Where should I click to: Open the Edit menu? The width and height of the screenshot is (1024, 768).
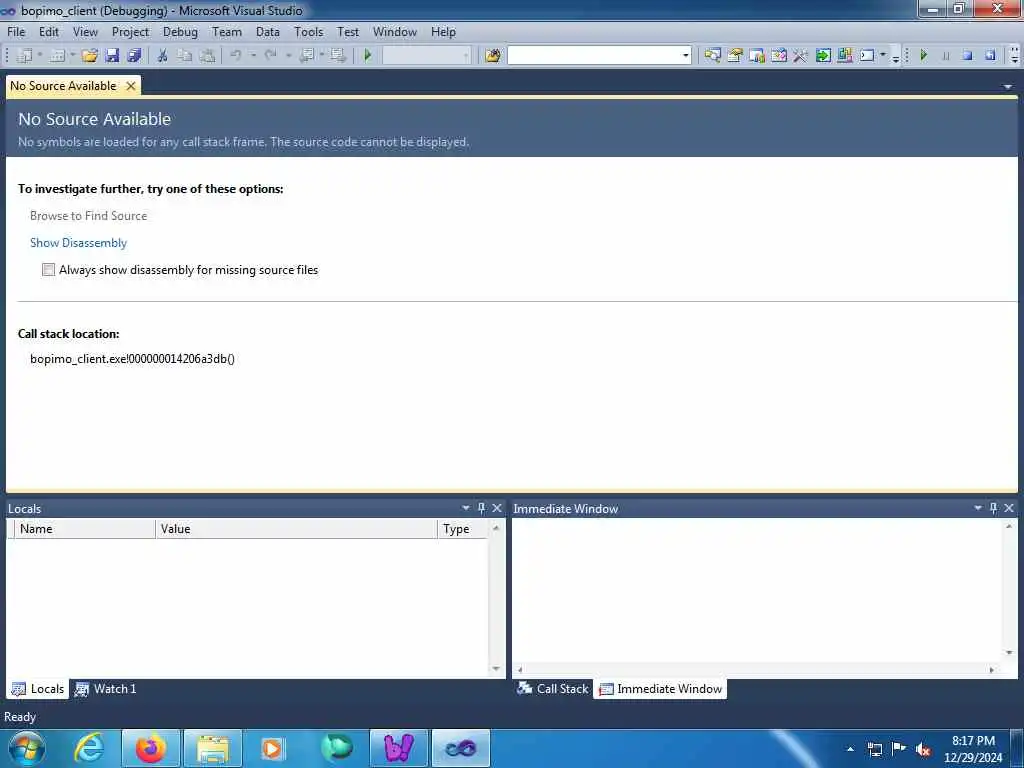[49, 31]
